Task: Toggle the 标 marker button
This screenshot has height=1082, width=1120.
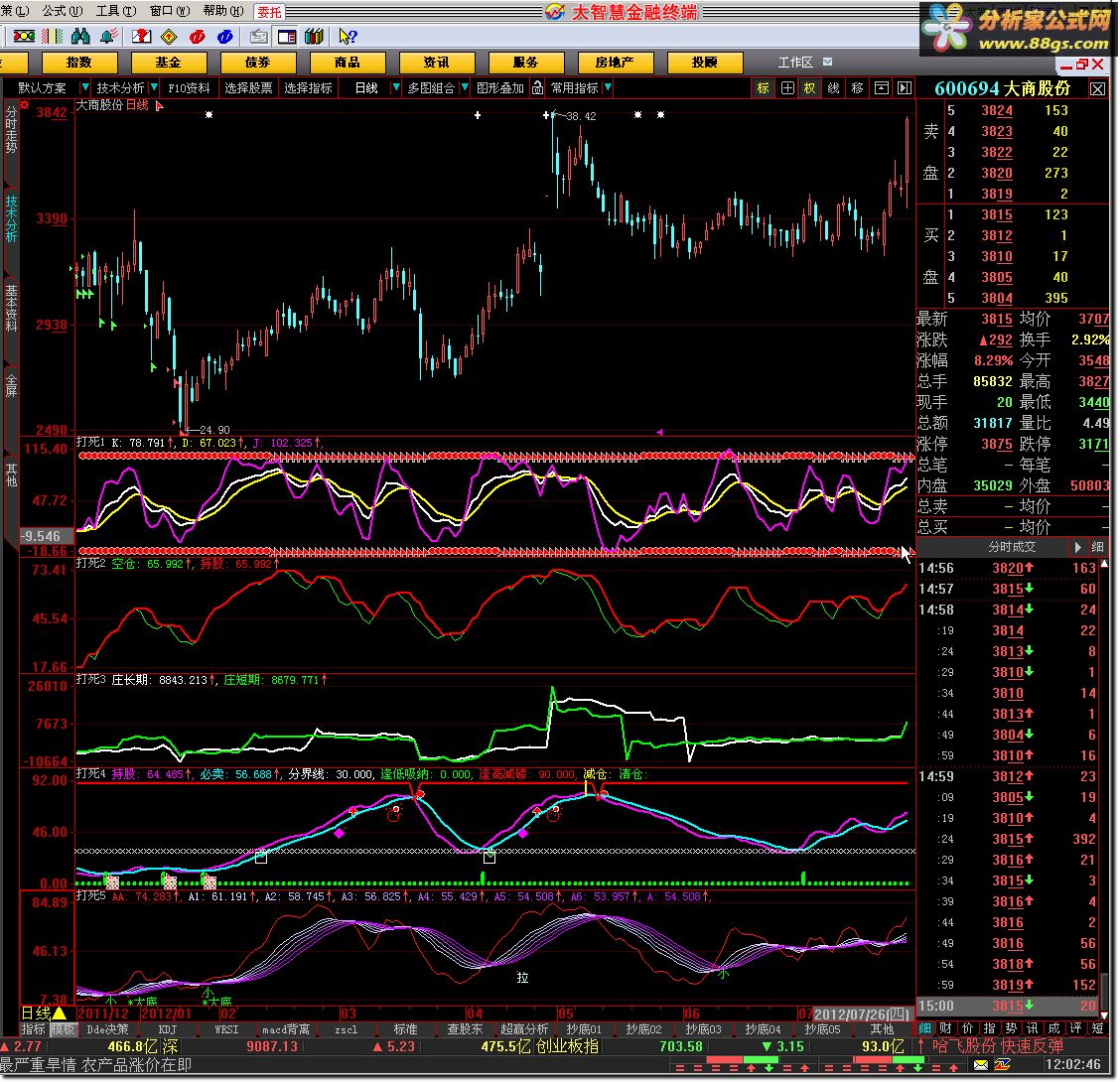Action: pos(763,87)
